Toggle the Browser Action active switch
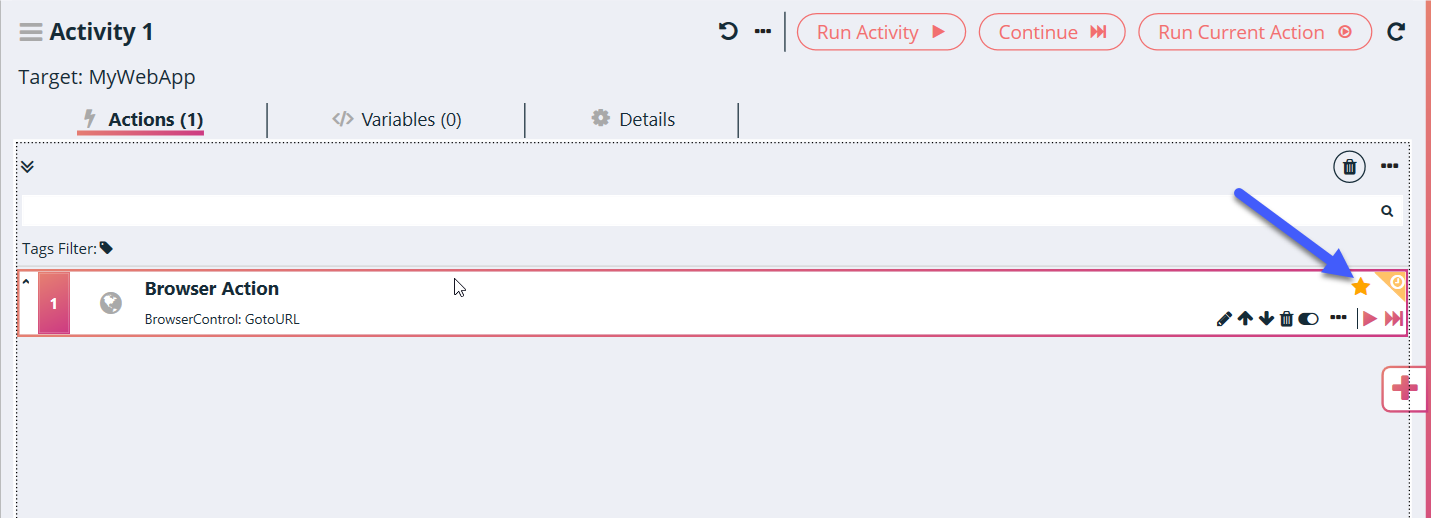The width and height of the screenshot is (1431, 518). 1309,319
